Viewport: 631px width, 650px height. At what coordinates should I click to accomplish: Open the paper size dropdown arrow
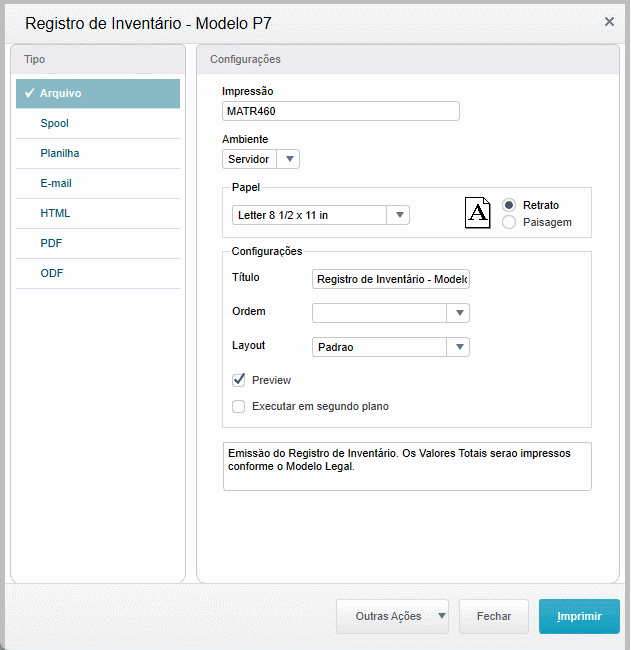tap(399, 215)
